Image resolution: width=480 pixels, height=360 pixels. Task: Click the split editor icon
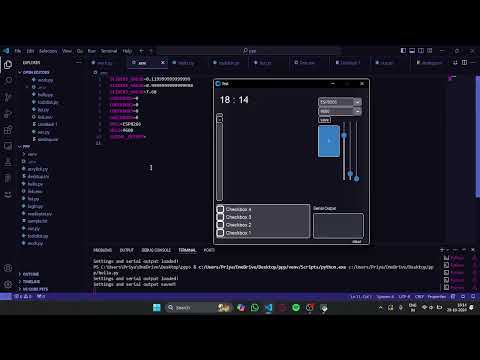pyautogui.click(x=464, y=63)
